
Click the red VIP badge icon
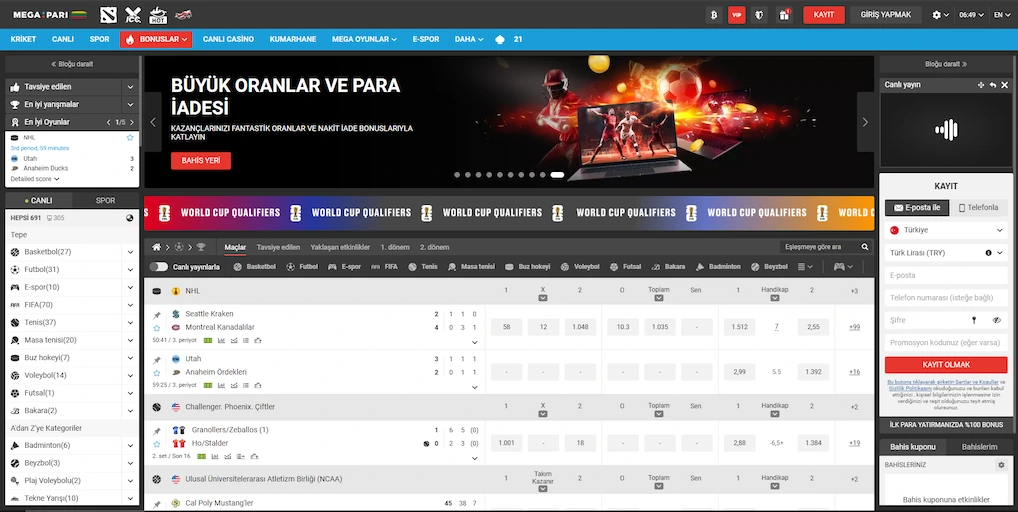tap(737, 15)
